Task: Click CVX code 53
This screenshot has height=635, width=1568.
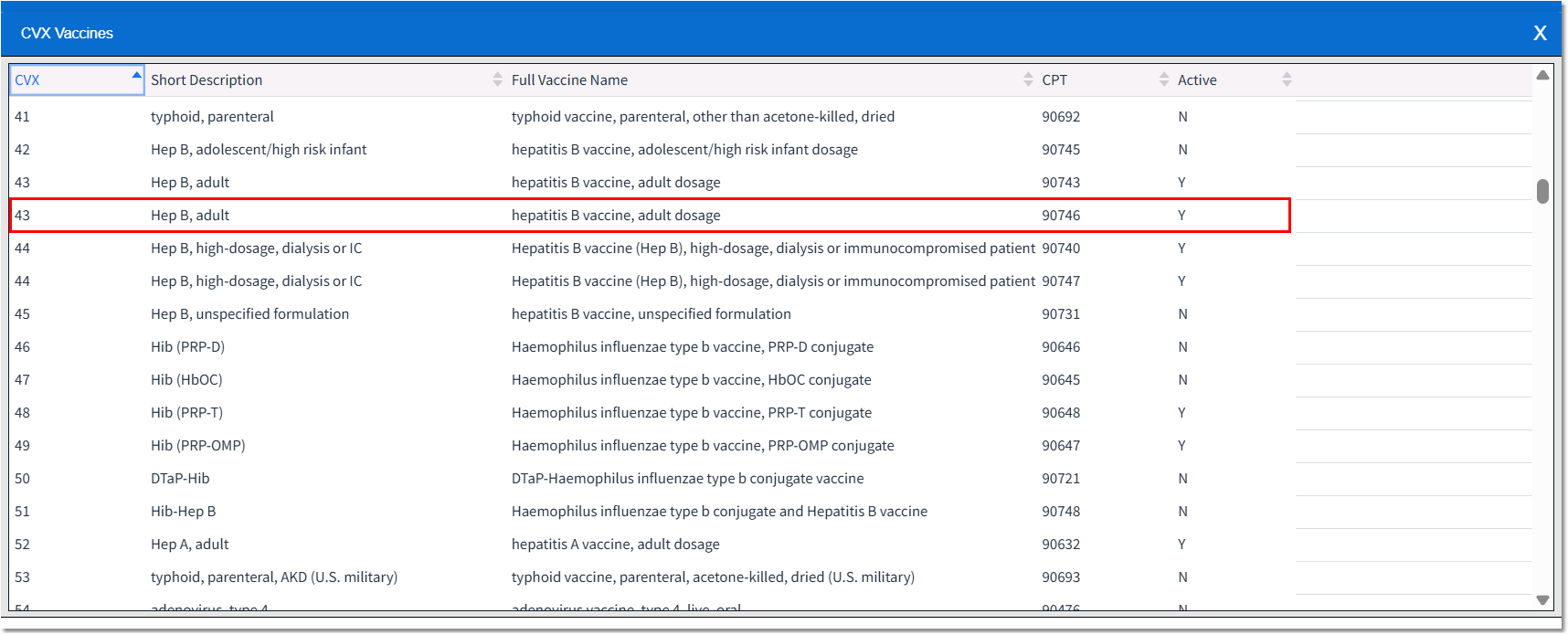Action: coord(22,577)
